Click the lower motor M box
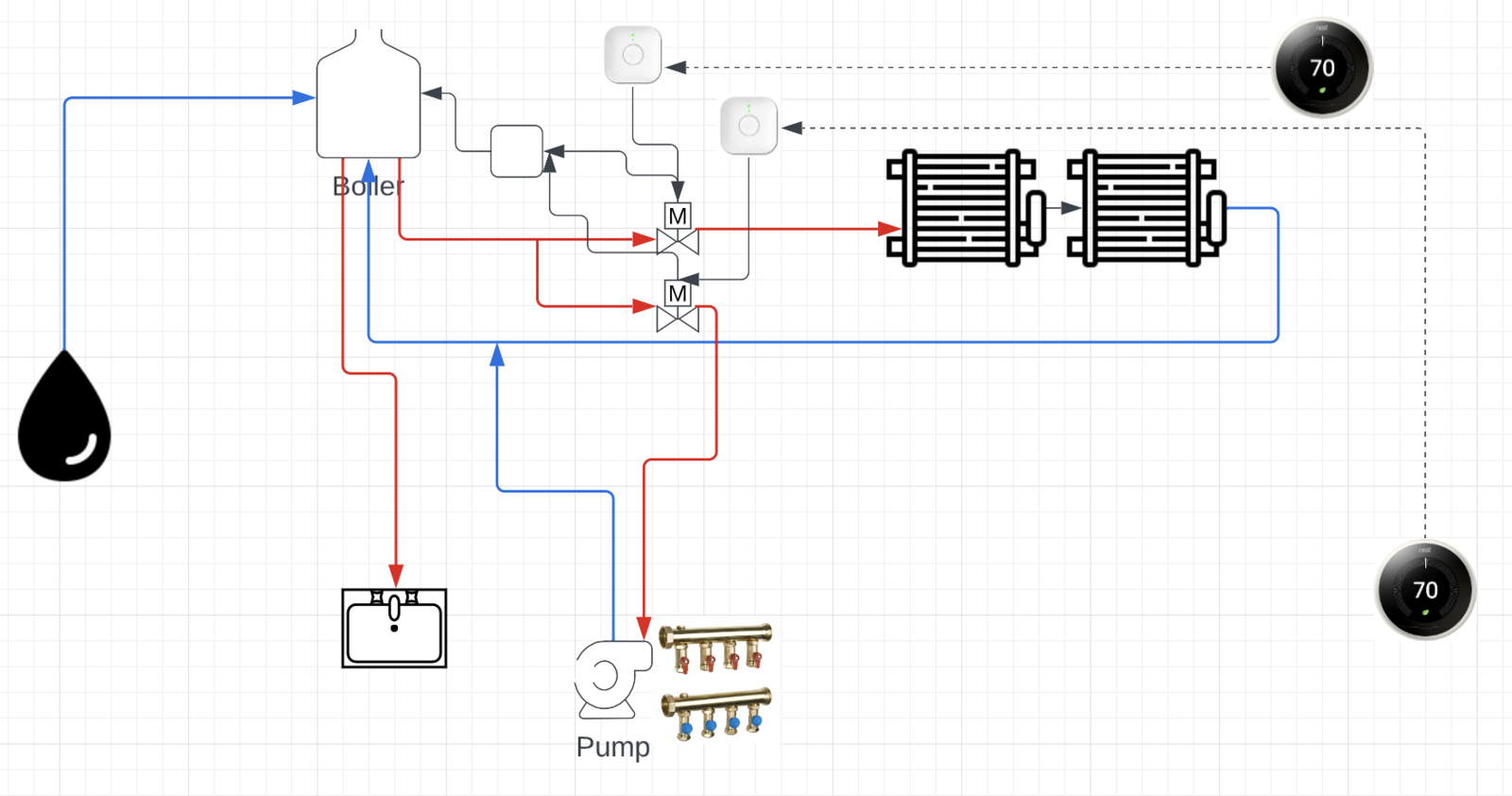Screen dimensions: 1512x796 678,293
